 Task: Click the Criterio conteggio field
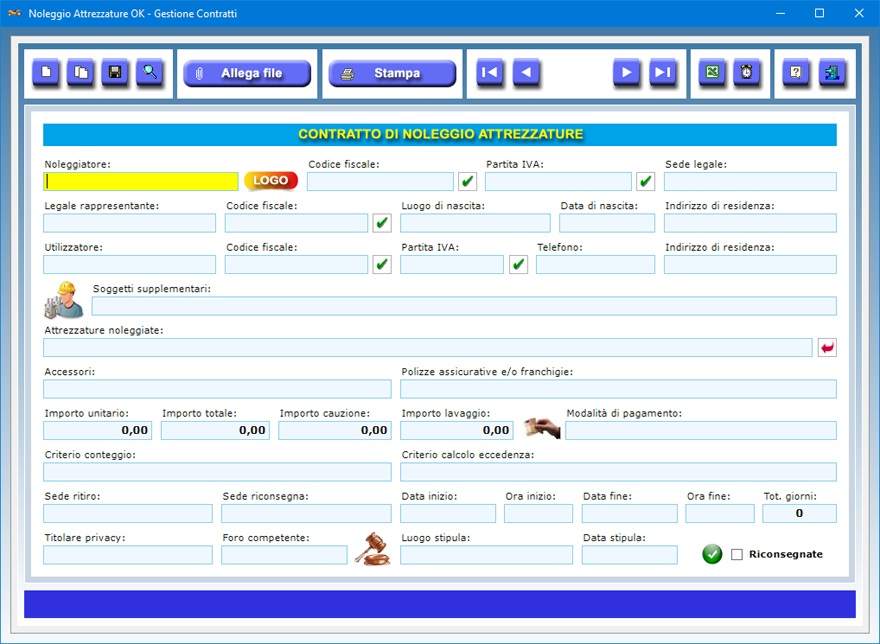(217, 472)
